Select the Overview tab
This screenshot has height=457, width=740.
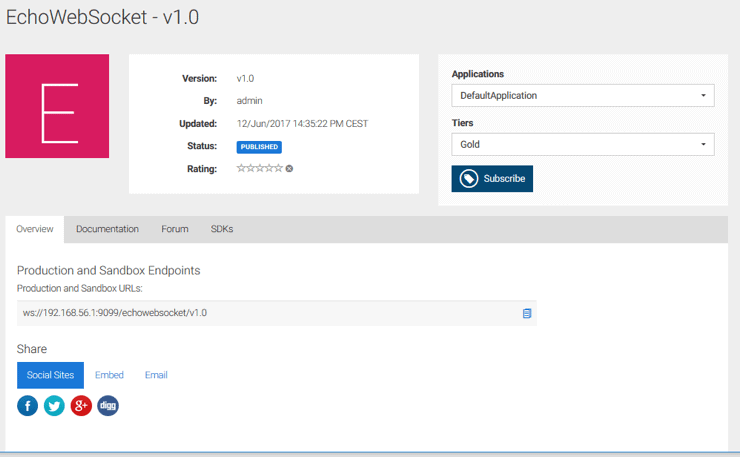(34, 229)
